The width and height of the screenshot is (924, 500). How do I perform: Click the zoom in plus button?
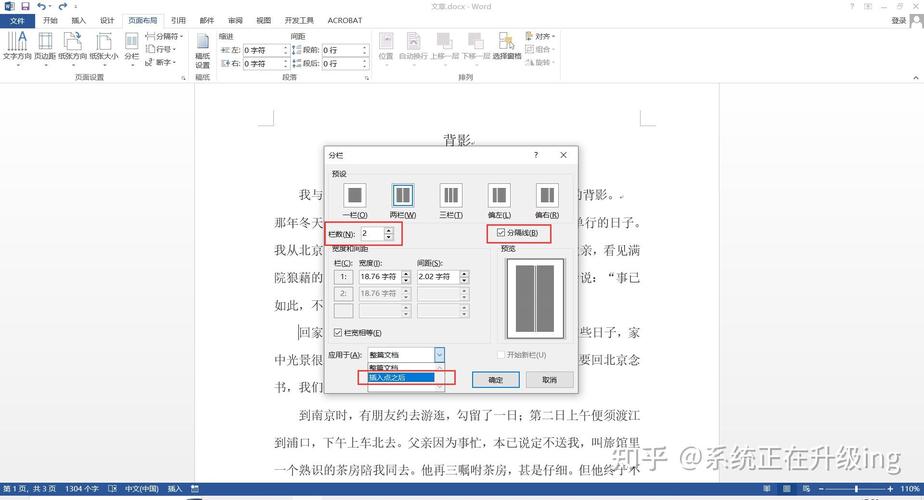[890, 489]
